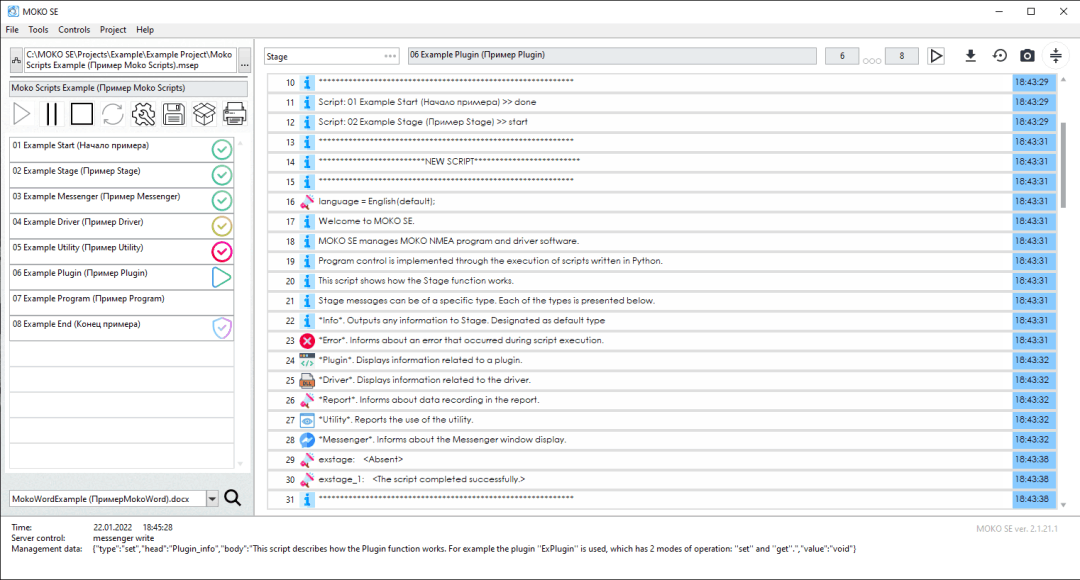Click the log scrollbar down arrow

1063,505
